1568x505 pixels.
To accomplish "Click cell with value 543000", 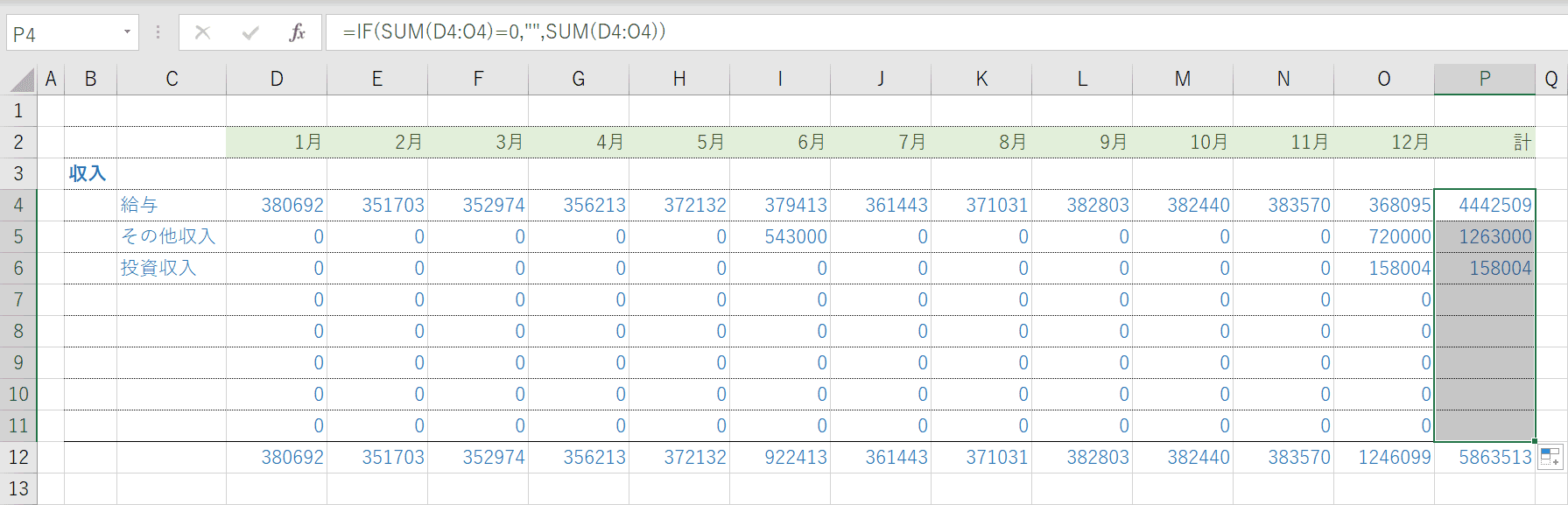I will 780,237.
